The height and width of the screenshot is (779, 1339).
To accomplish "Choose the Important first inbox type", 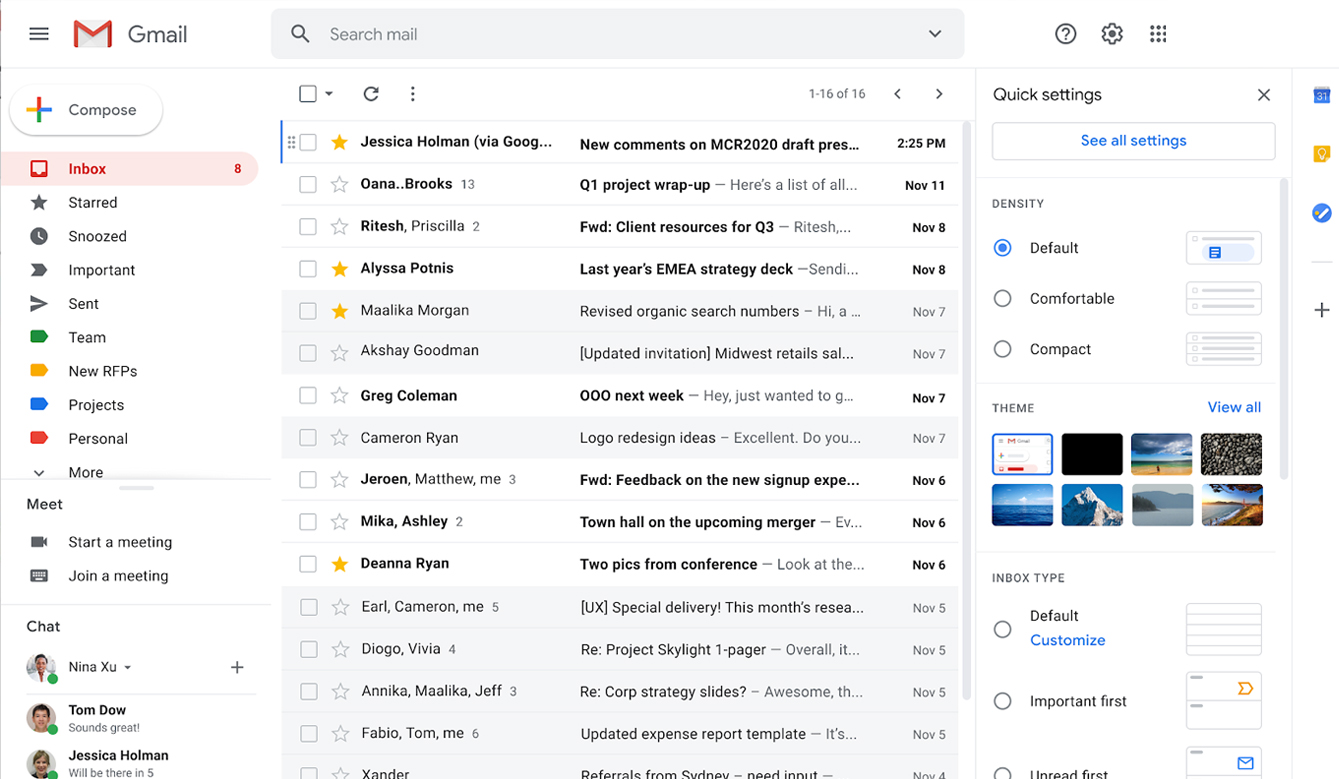I will tap(1003, 702).
